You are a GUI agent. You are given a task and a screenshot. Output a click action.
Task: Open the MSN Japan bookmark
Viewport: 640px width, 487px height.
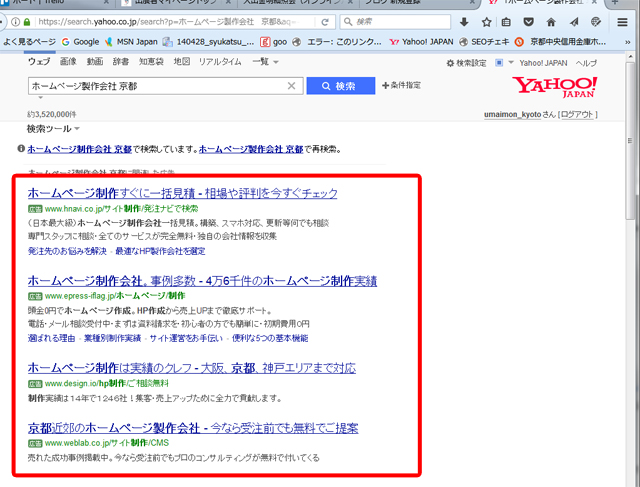(131, 42)
